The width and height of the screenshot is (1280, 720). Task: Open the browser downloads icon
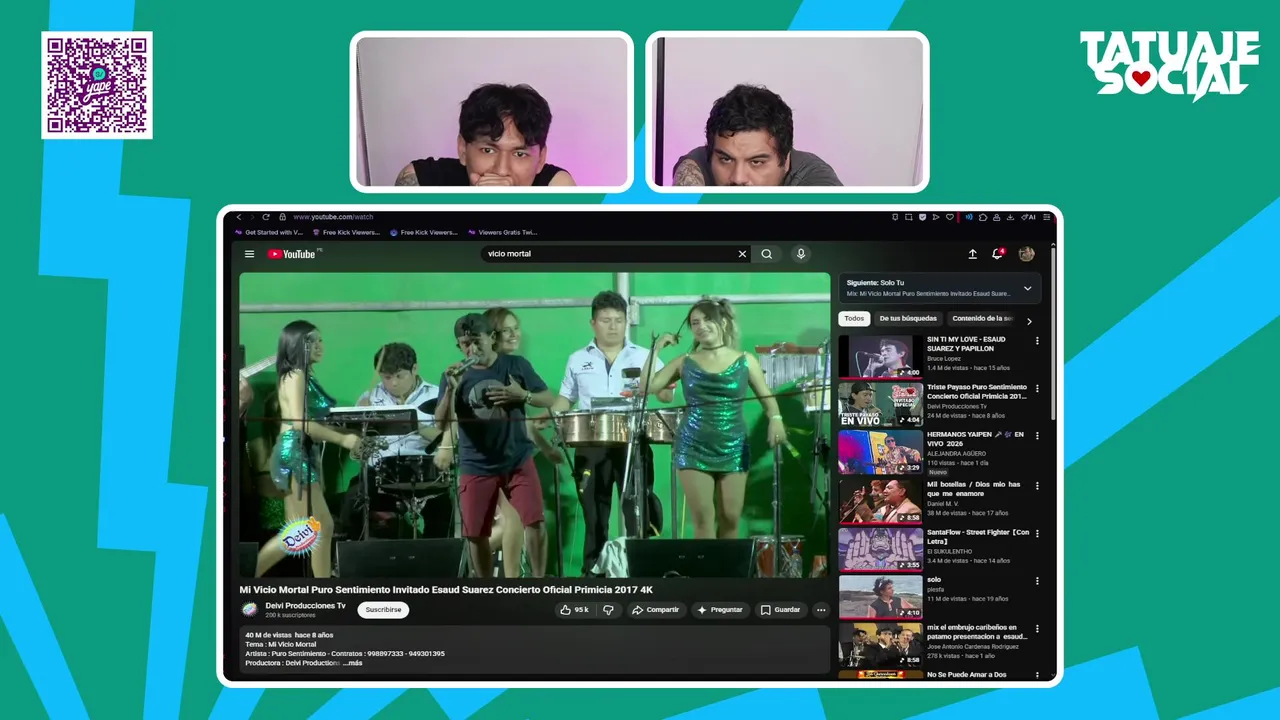tap(1011, 217)
